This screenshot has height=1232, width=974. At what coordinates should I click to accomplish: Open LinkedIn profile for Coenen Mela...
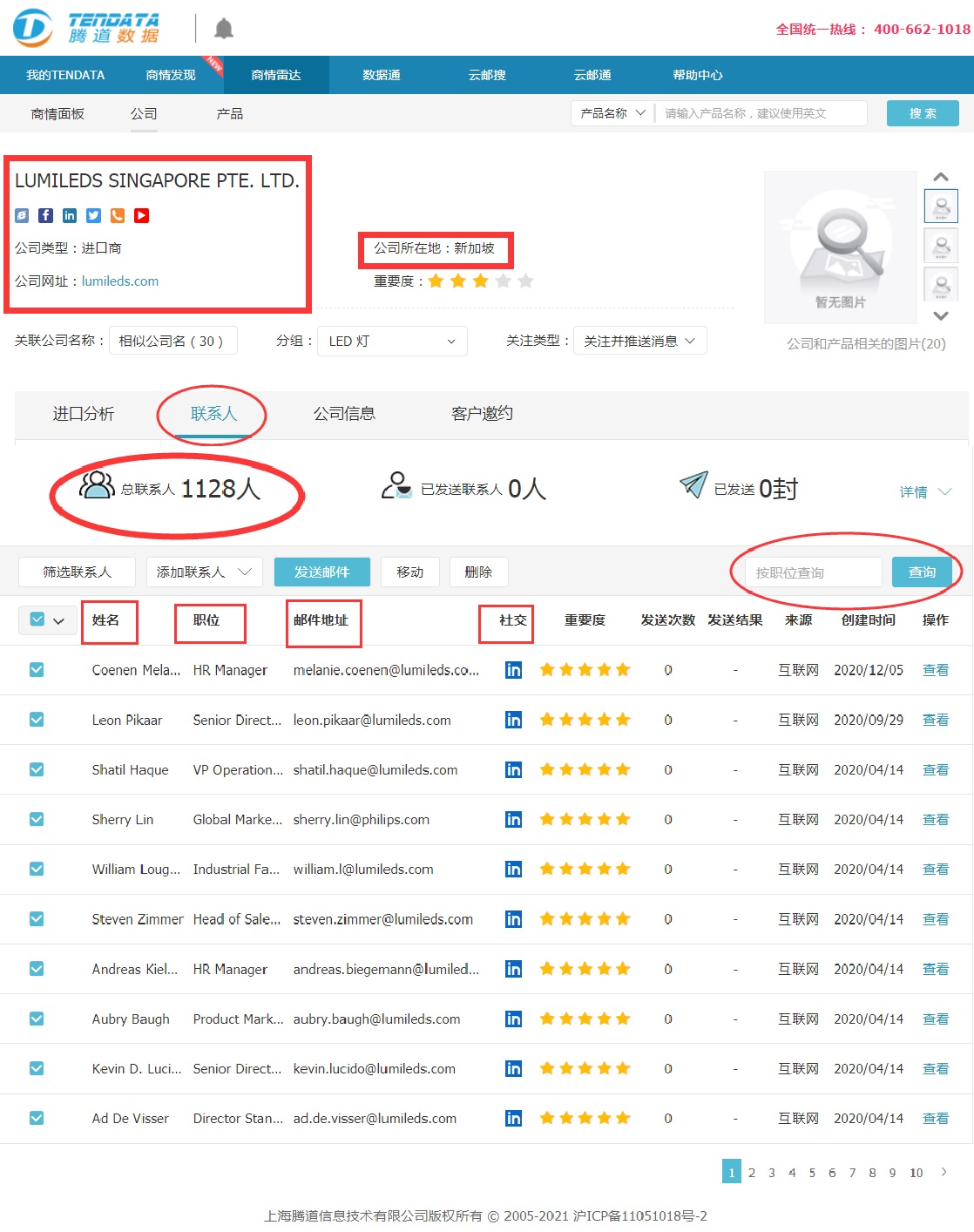point(514,670)
